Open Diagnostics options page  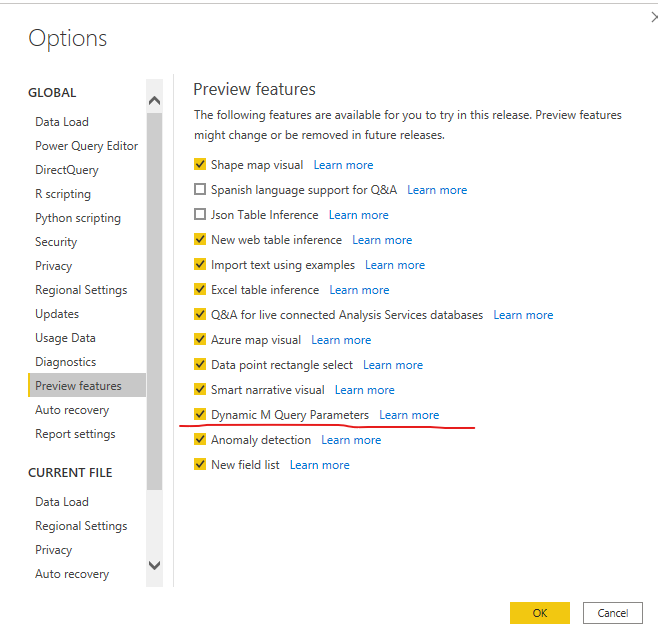click(x=66, y=361)
